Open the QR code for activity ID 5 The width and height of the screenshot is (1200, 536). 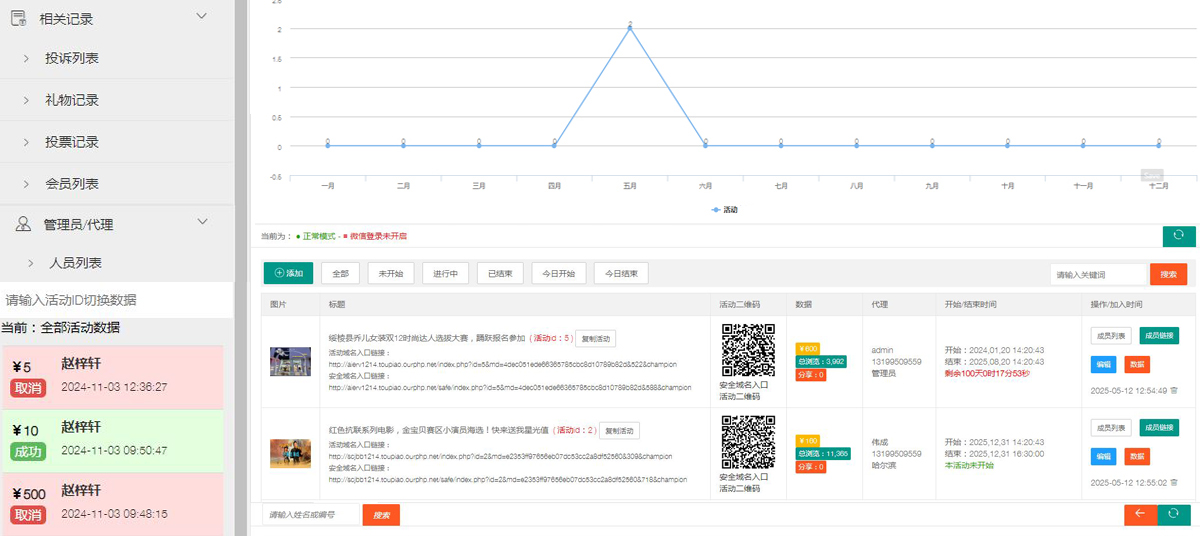coord(748,350)
